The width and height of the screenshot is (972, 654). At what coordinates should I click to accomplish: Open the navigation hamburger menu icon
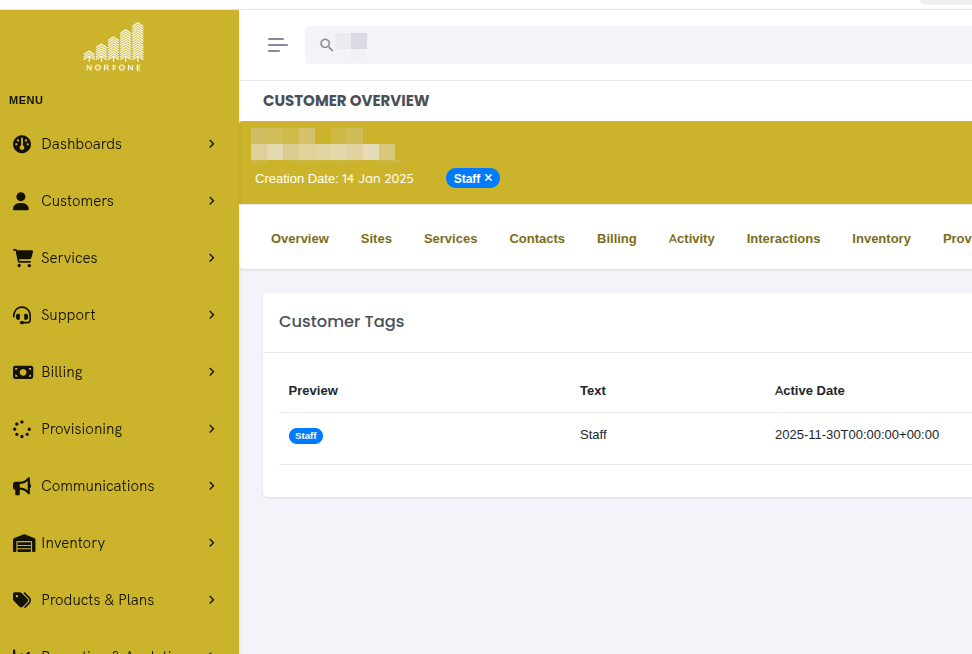[x=277, y=44]
